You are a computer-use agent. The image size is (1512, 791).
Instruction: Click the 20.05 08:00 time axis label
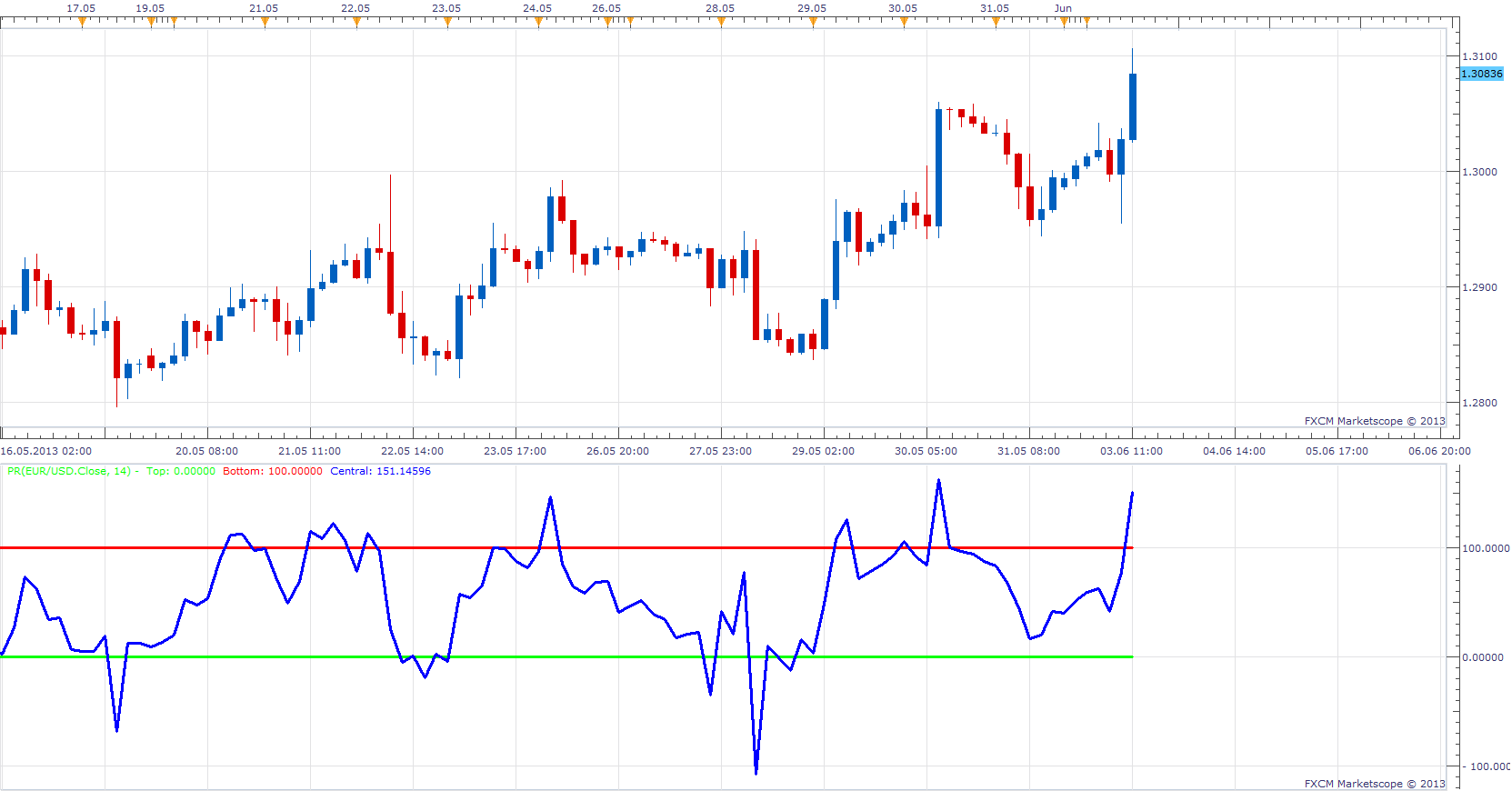(206, 451)
